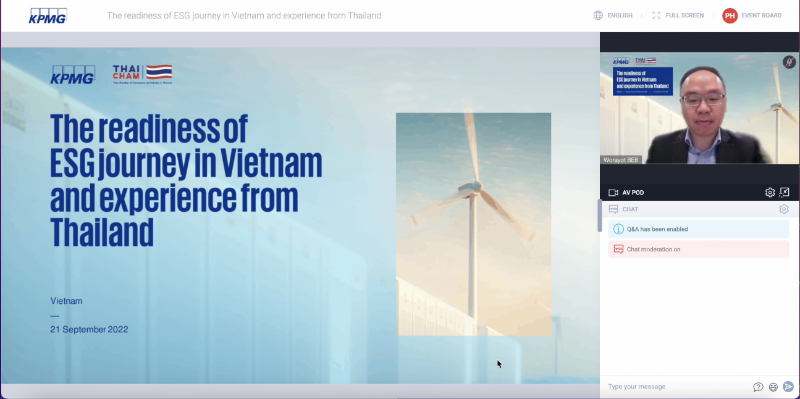The image size is (800, 399).
Task: Click the mute indicator on video
Action: coord(789,62)
